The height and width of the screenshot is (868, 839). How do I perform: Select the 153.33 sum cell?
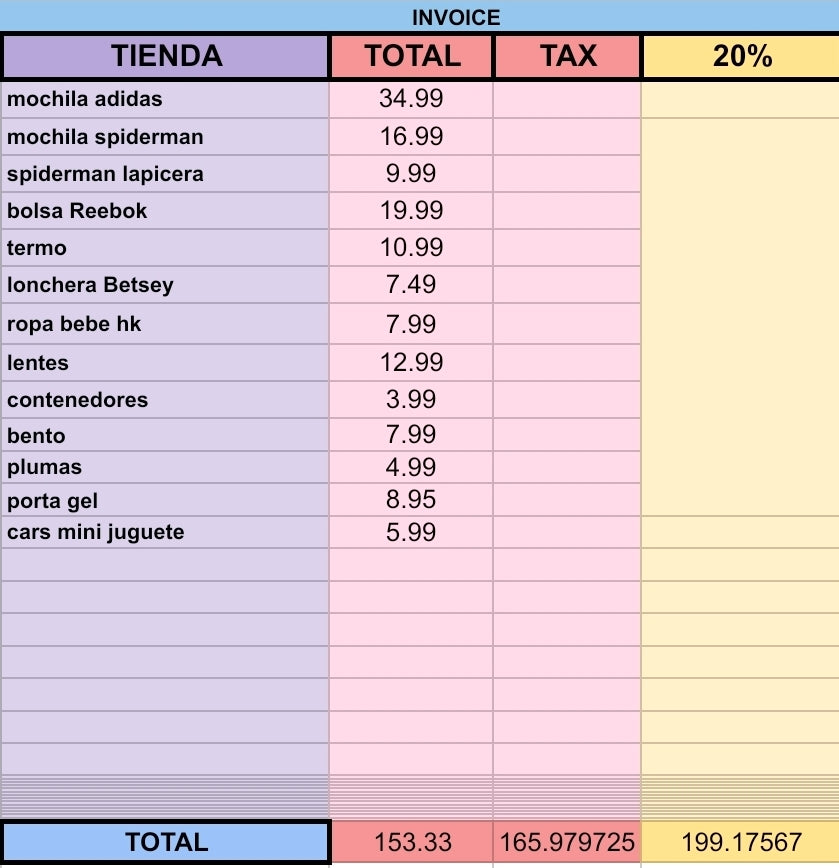[412, 842]
